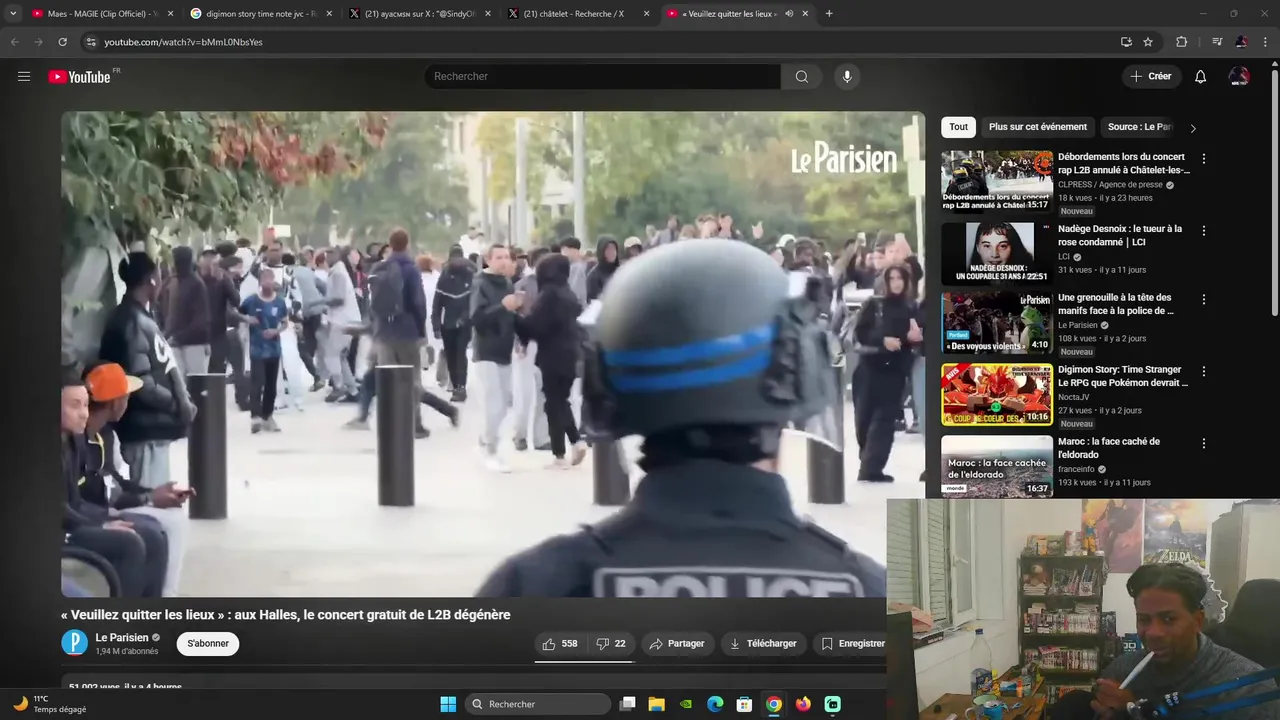Open a new Chrome tab
The width and height of the screenshot is (1280, 720).
829,14
